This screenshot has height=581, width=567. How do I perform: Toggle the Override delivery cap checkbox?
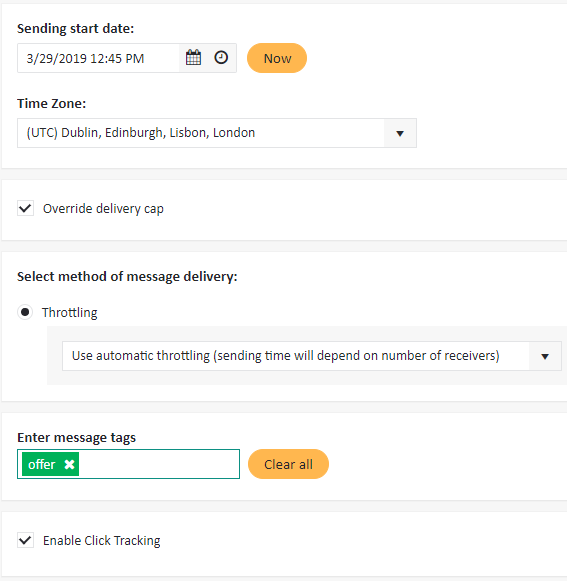click(26, 208)
